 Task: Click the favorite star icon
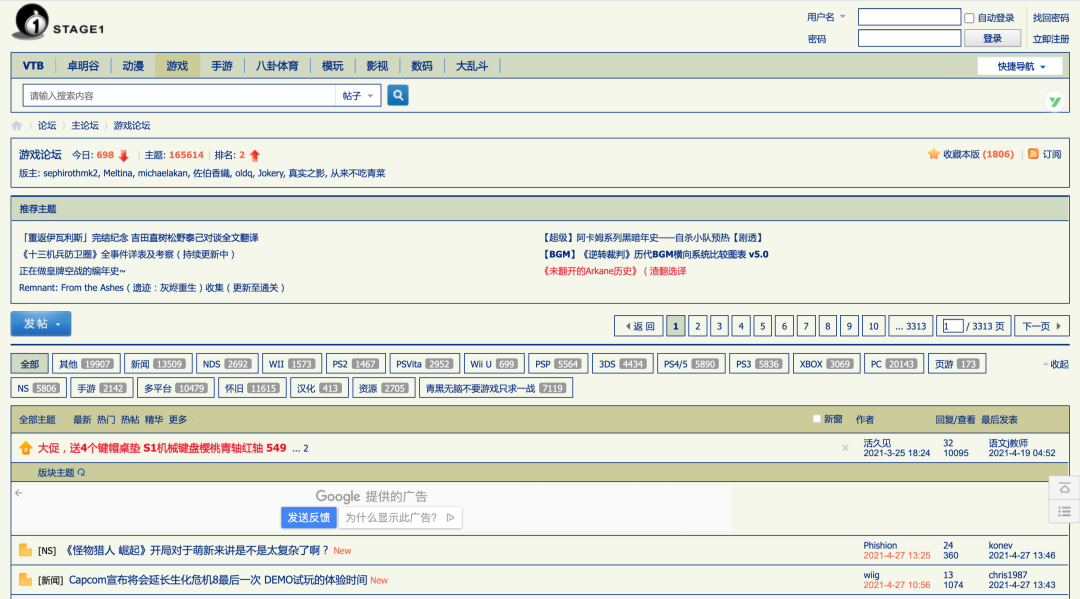click(x=933, y=154)
